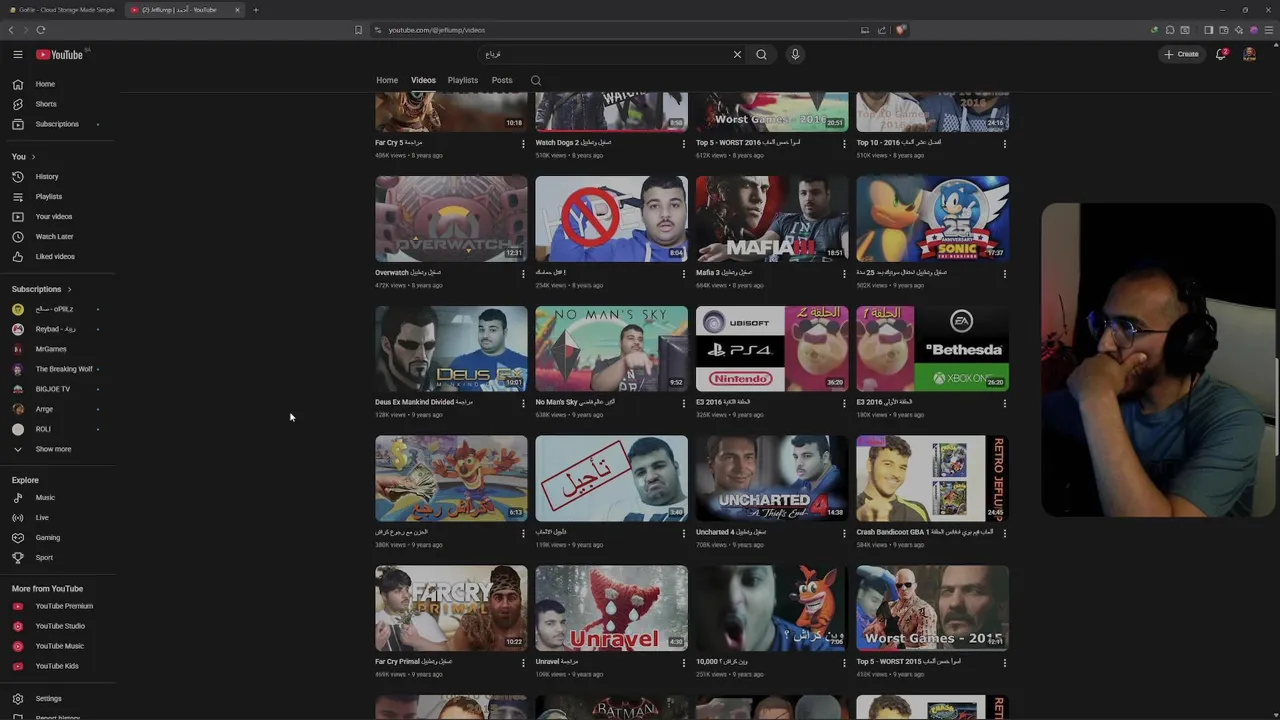The image size is (1280, 720).
Task: Open Sonic 25th Anniversary video thumbnail
Action: pyautogui.click(x=932, y=219)
